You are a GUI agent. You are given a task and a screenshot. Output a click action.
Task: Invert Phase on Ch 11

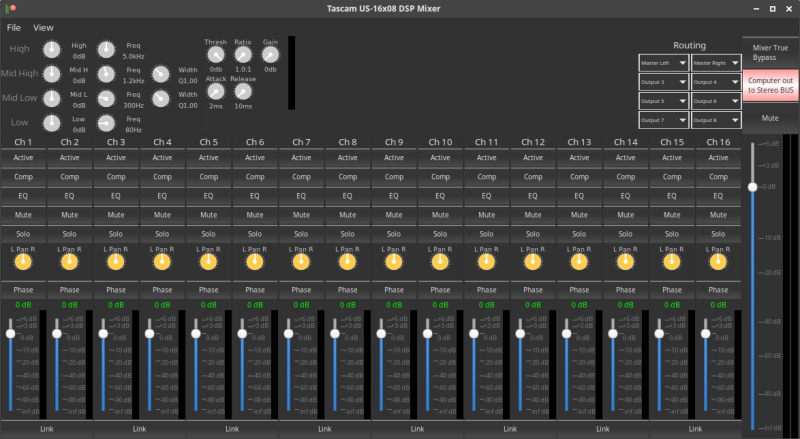tap(487, 289)
